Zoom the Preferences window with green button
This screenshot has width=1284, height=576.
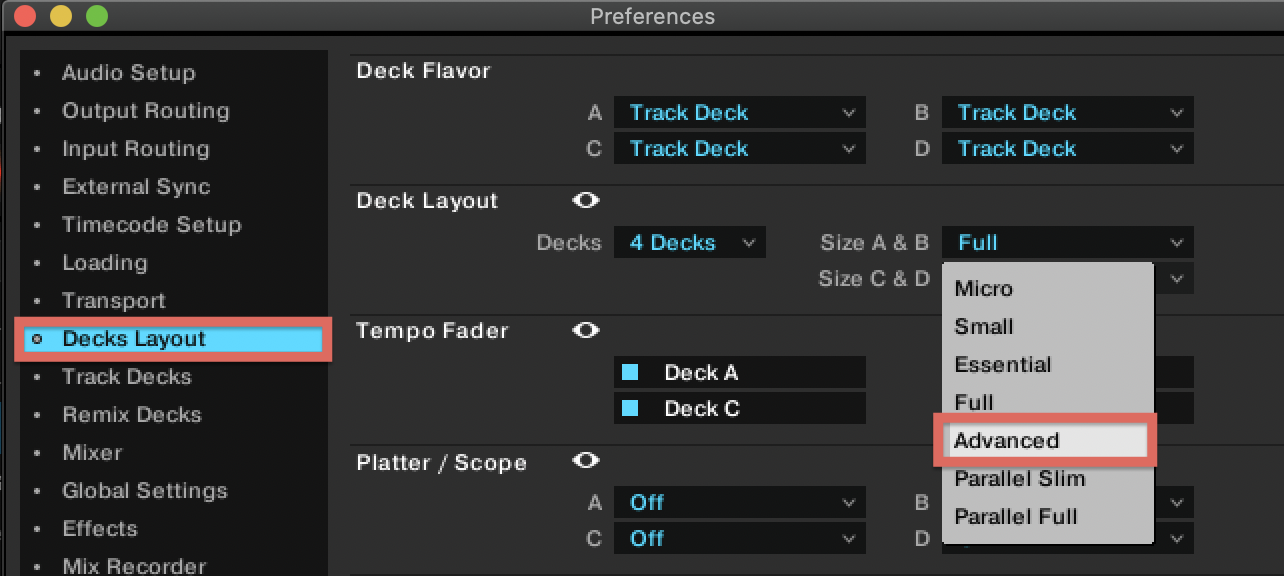[x=97, y=16]
